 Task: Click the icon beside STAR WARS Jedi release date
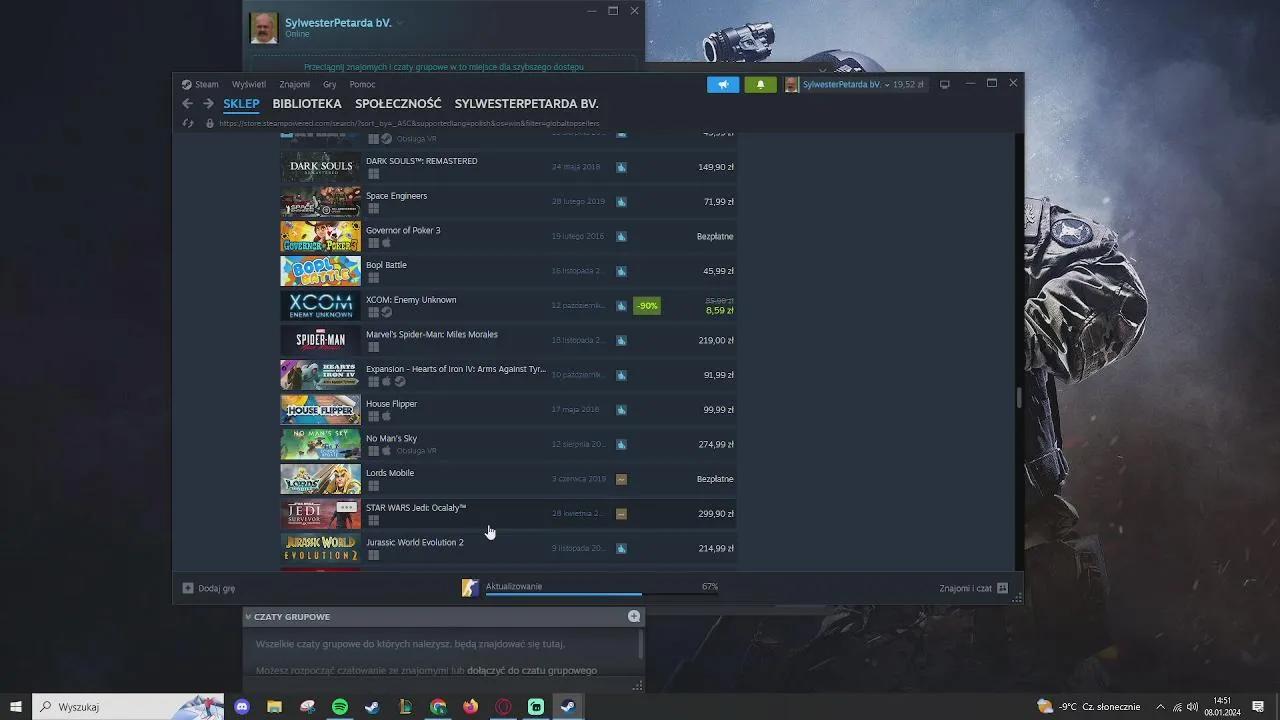[621, 514]
